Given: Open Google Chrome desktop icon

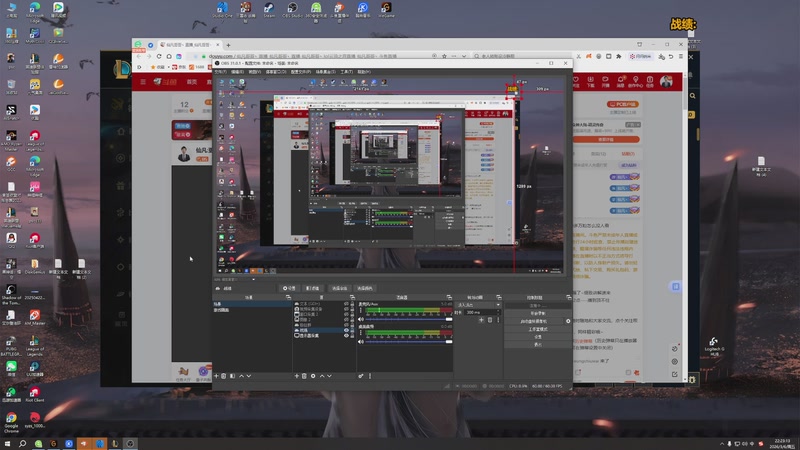Looking at the screenshot, I should 11,422.
